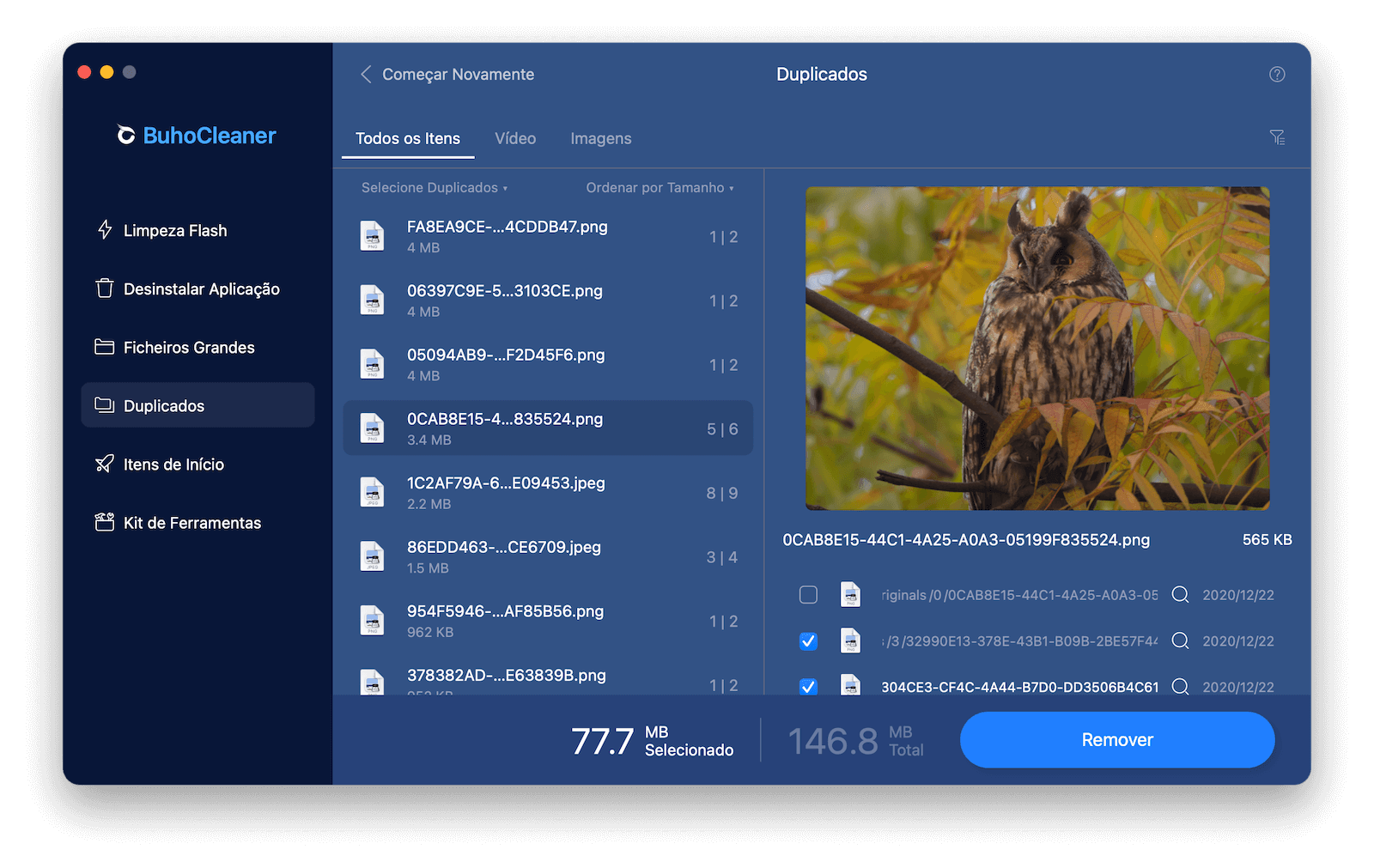Open the Selecione Duplicados dropdown

click(x=435, y=188)
